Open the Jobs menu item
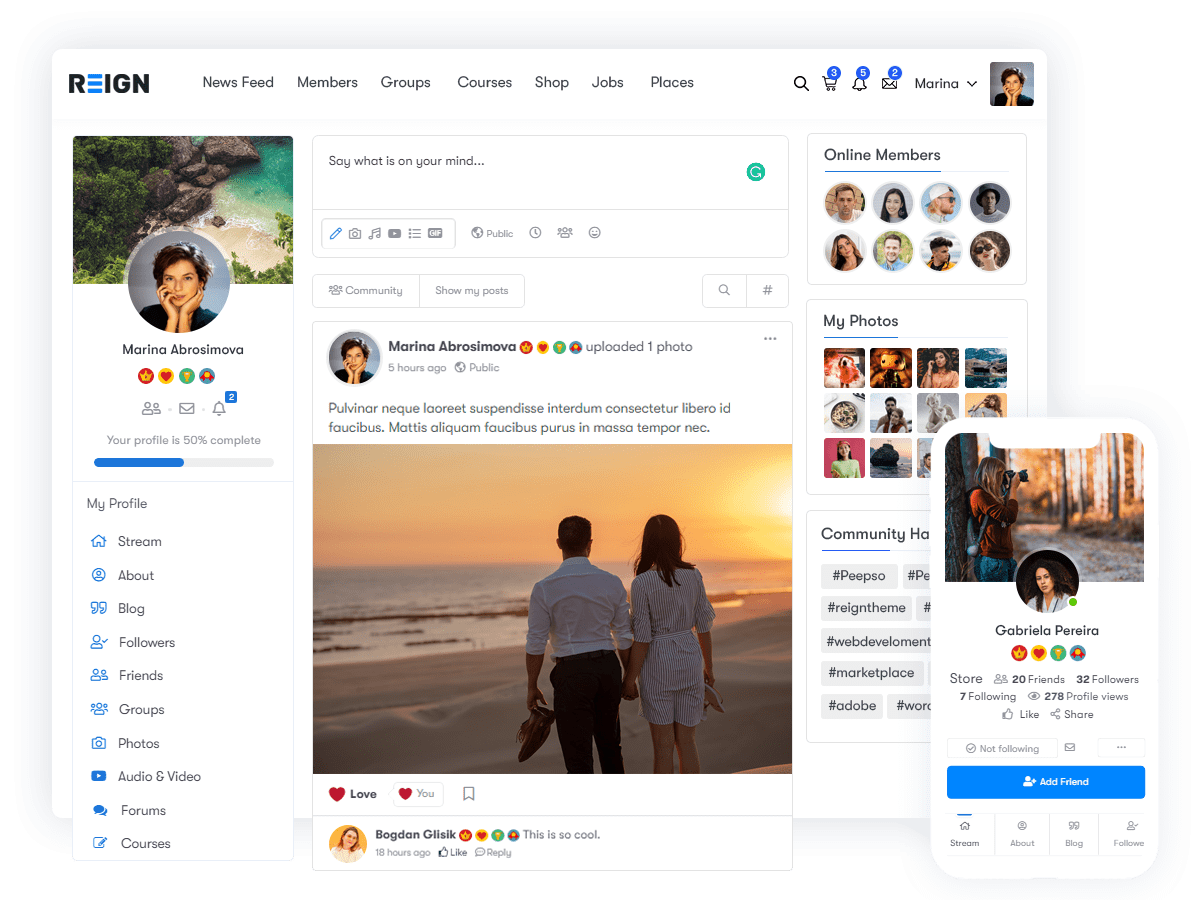This screenshot has width=1200, height=900. pyautogui.click(x=608, y=83)
